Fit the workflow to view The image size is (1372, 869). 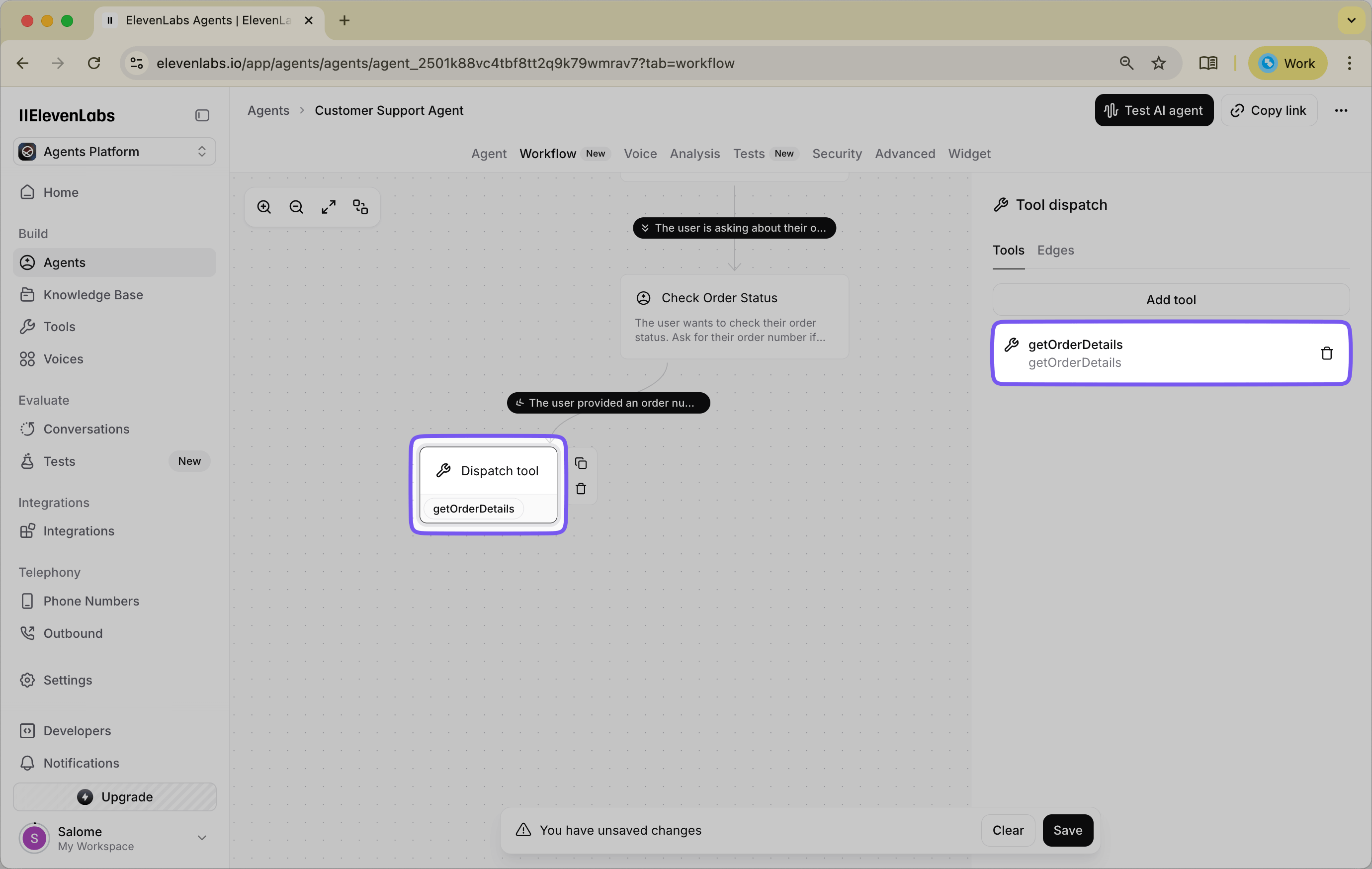click(328, 206)
